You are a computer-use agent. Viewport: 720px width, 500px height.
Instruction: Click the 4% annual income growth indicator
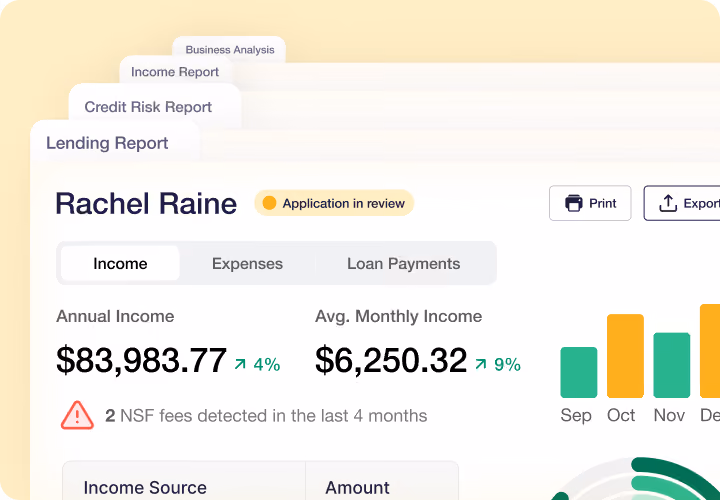(x=257, y=365)
